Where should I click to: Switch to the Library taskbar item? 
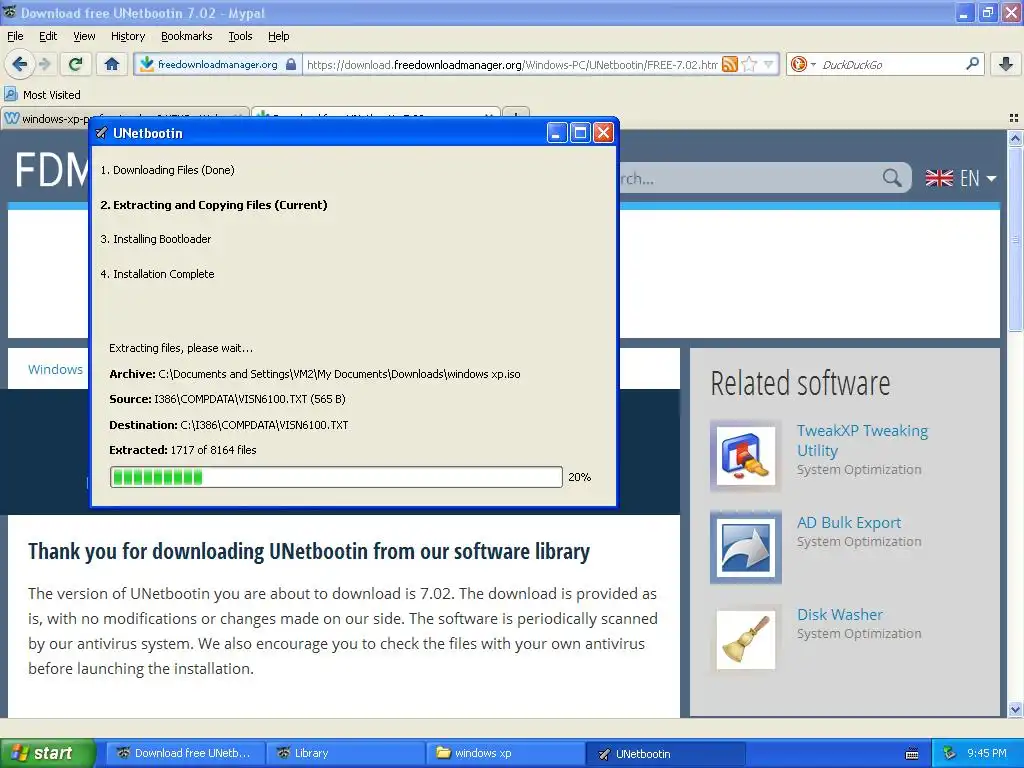tap(346, 753)
